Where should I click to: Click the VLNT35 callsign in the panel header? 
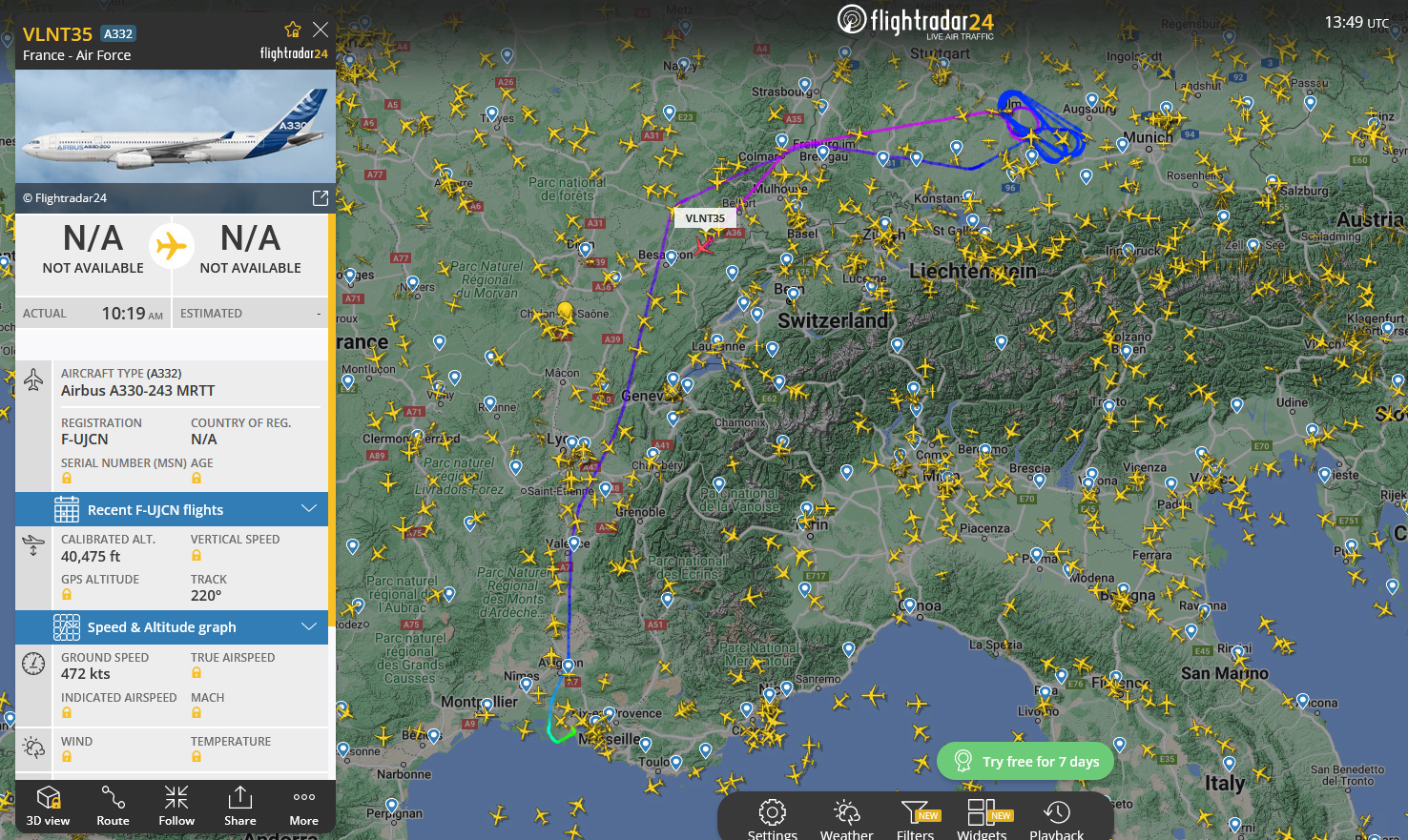[57, 34]
